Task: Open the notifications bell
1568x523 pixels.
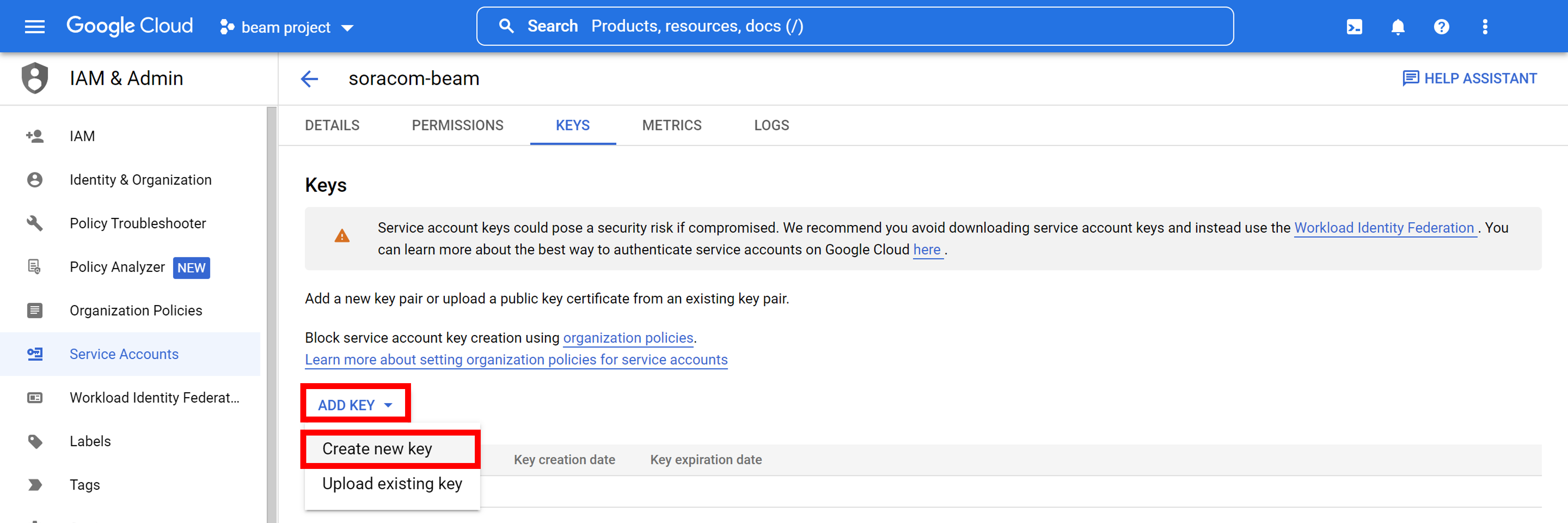Action: tap(1398, 27)
